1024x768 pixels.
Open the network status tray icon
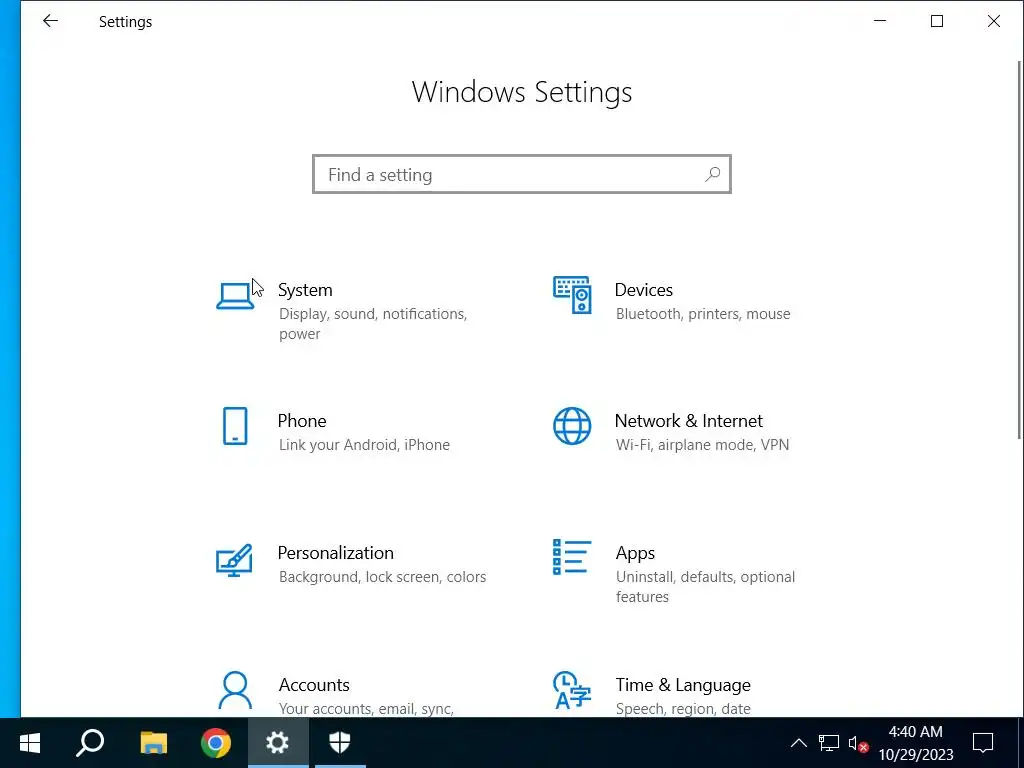point(829,743)
